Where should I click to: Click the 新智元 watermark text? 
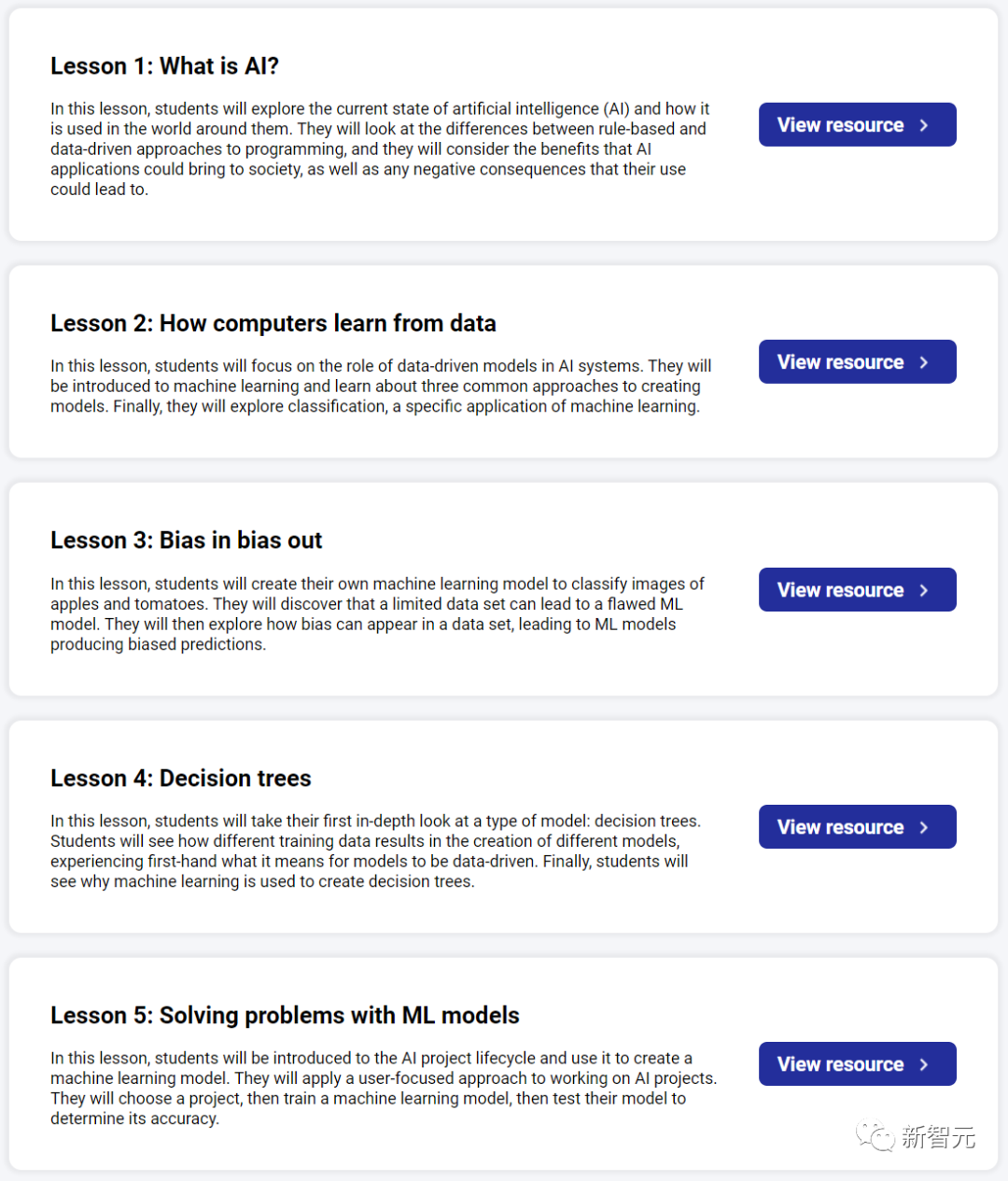coord(938,1137)
